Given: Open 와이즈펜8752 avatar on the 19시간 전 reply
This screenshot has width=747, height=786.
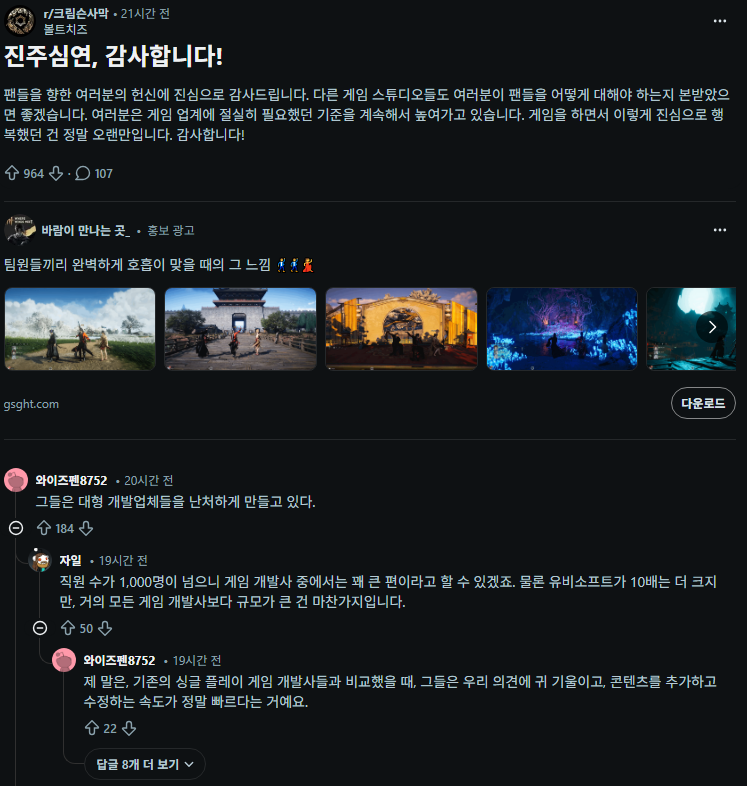Looking at the screenshot, I should pyautogui.click(x=64, y=660).
